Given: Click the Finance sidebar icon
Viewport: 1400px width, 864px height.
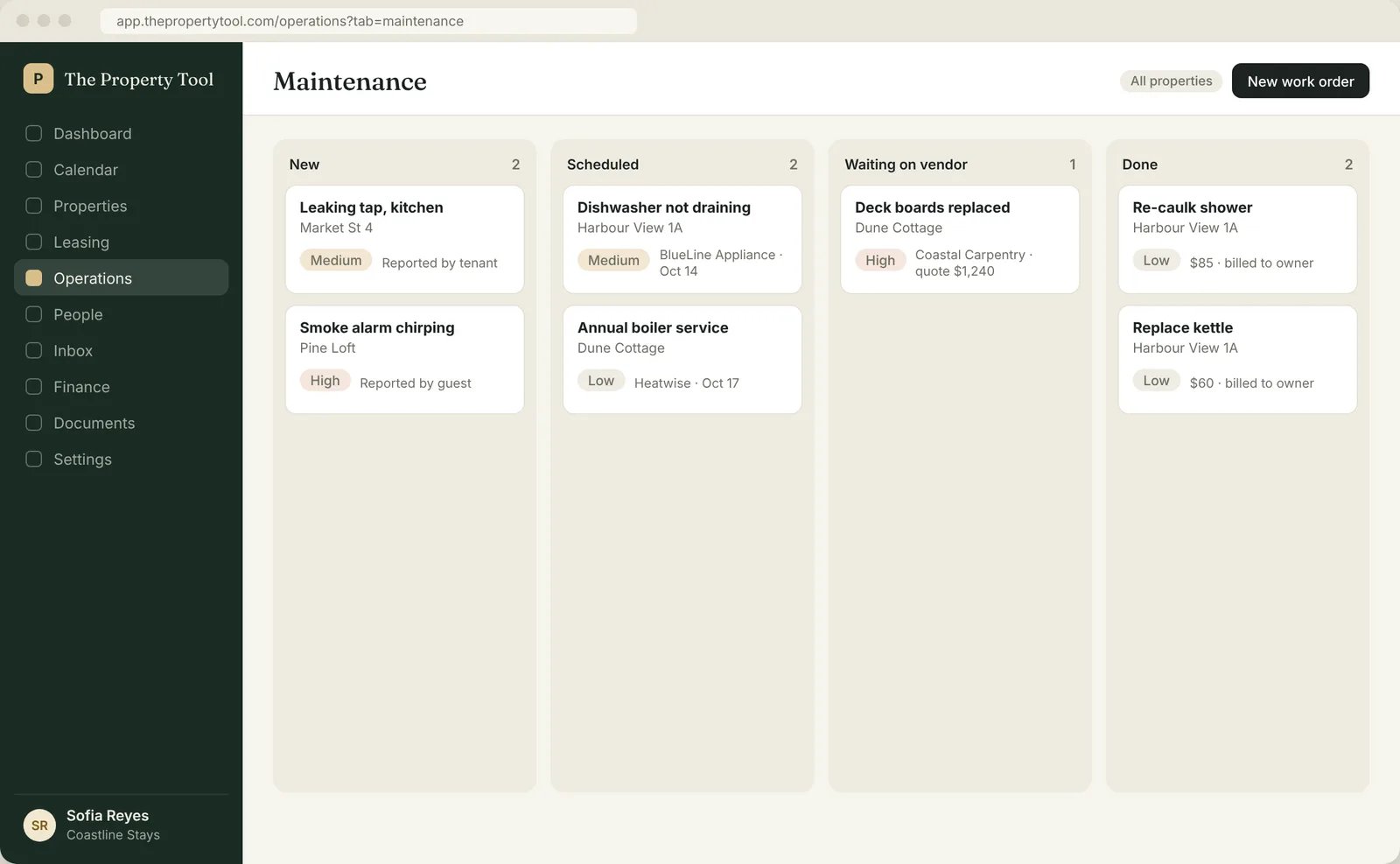Looking at the screenshot, I should pyautogui.click(x=34, y=387).
